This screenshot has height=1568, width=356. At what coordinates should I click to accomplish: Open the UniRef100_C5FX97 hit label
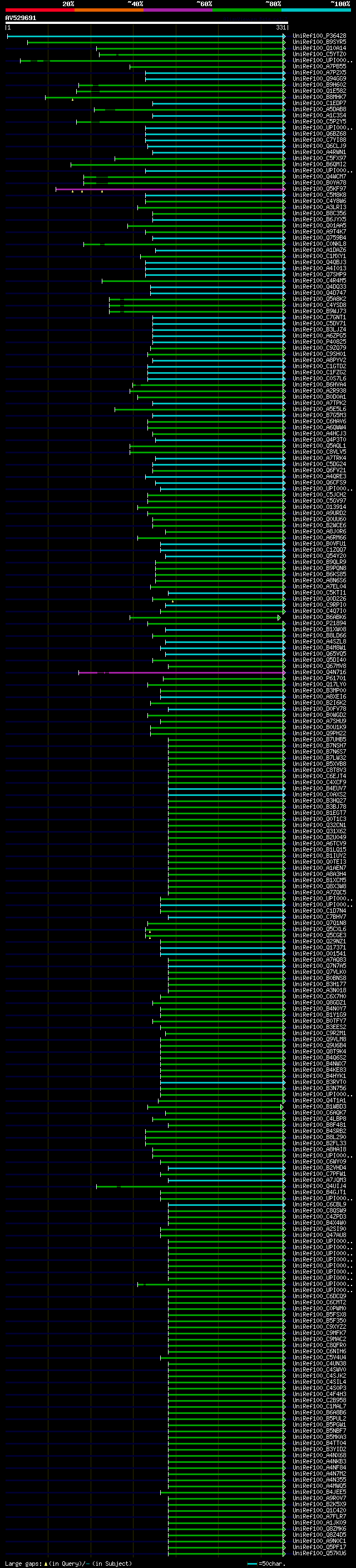319,159
